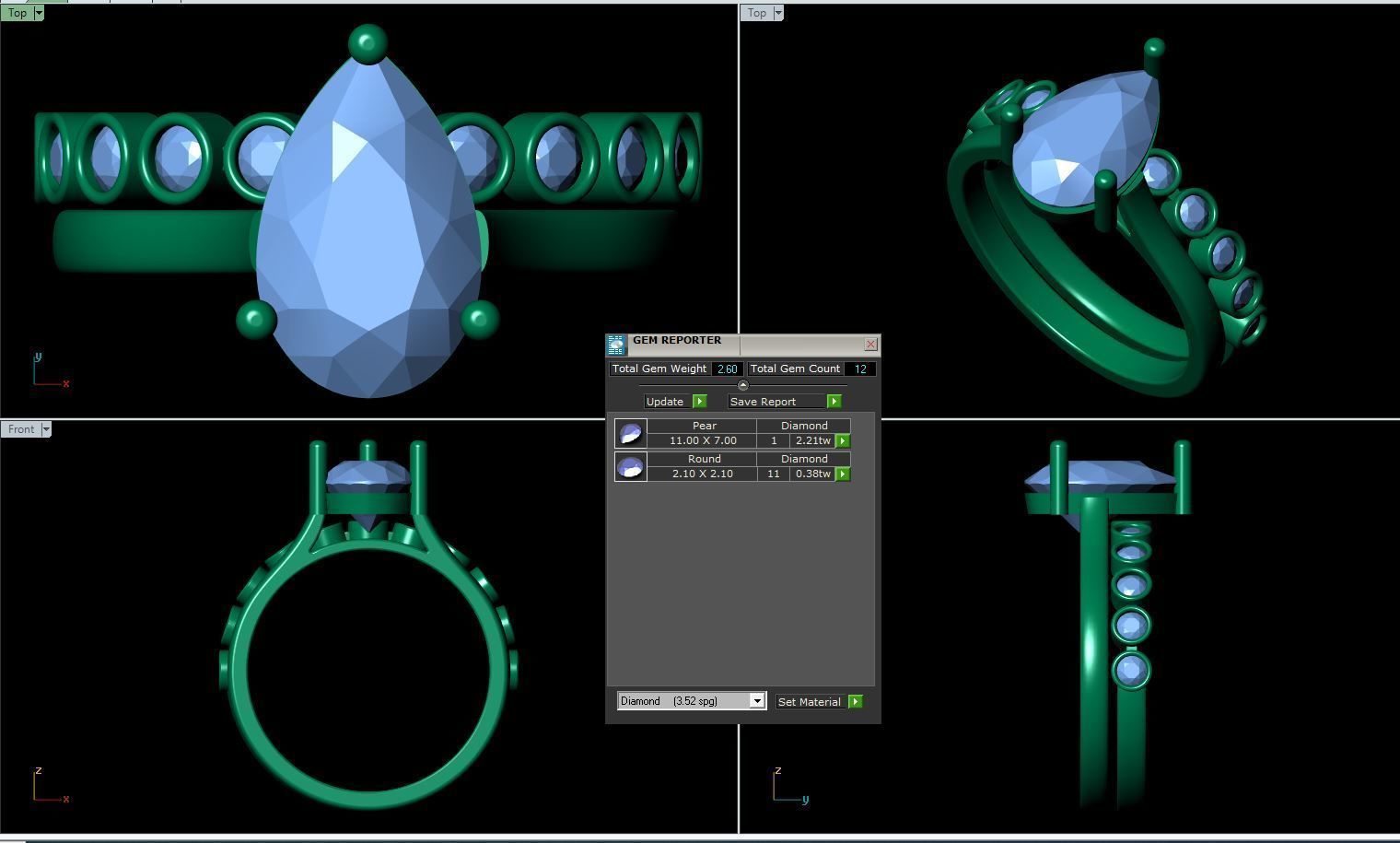Screen dimensions: 1400x843
Task: Click the Diamond label in the Pear row
Action: coord(804,426)
